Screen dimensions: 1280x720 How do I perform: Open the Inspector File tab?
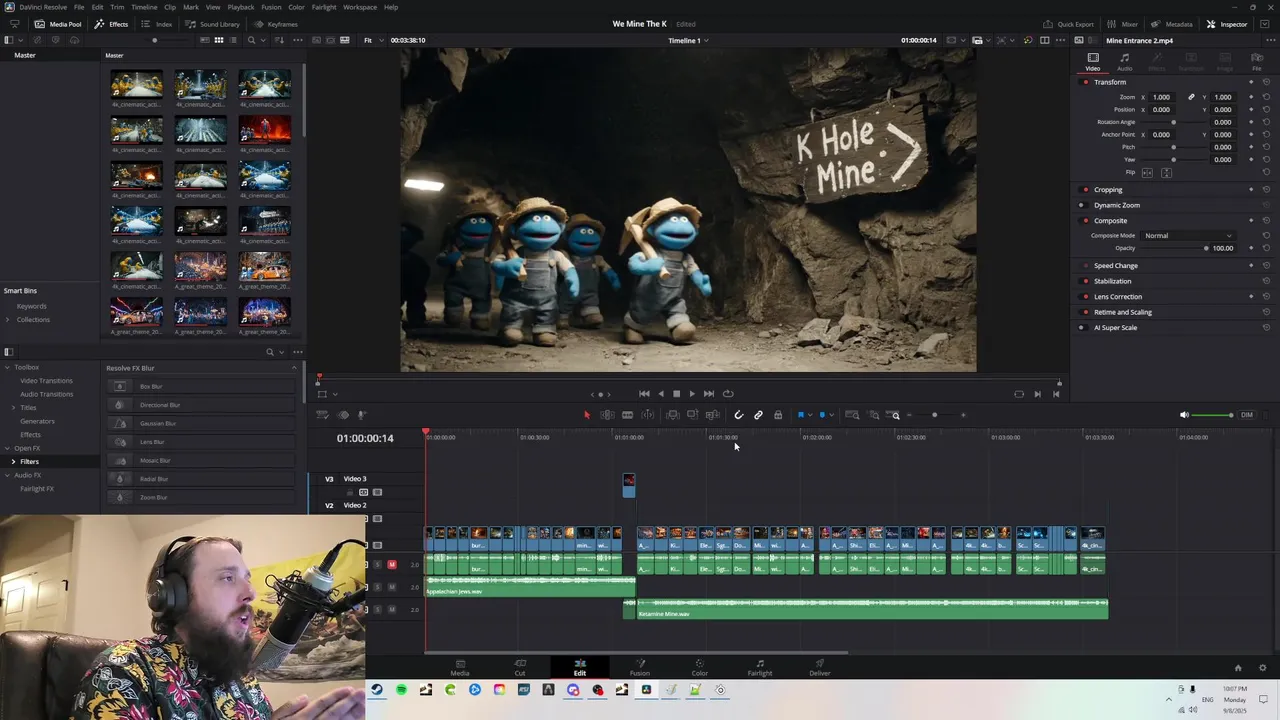pyautogui.click(x=1257, y=62)
